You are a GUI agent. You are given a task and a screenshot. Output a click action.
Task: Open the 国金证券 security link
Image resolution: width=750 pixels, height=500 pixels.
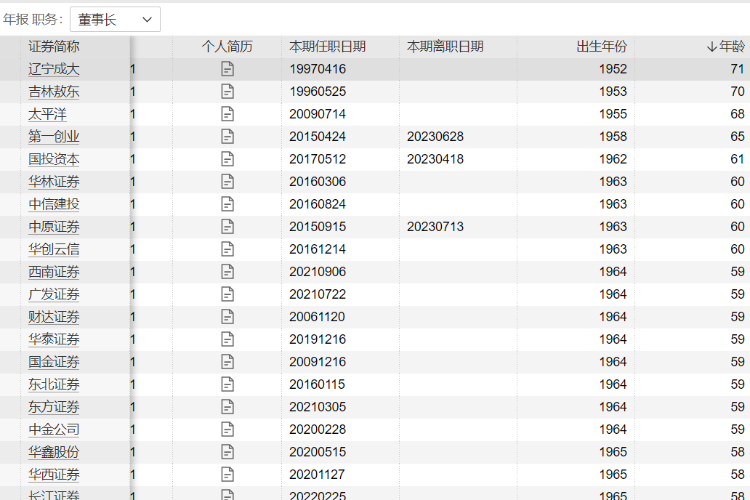[54, 361]
